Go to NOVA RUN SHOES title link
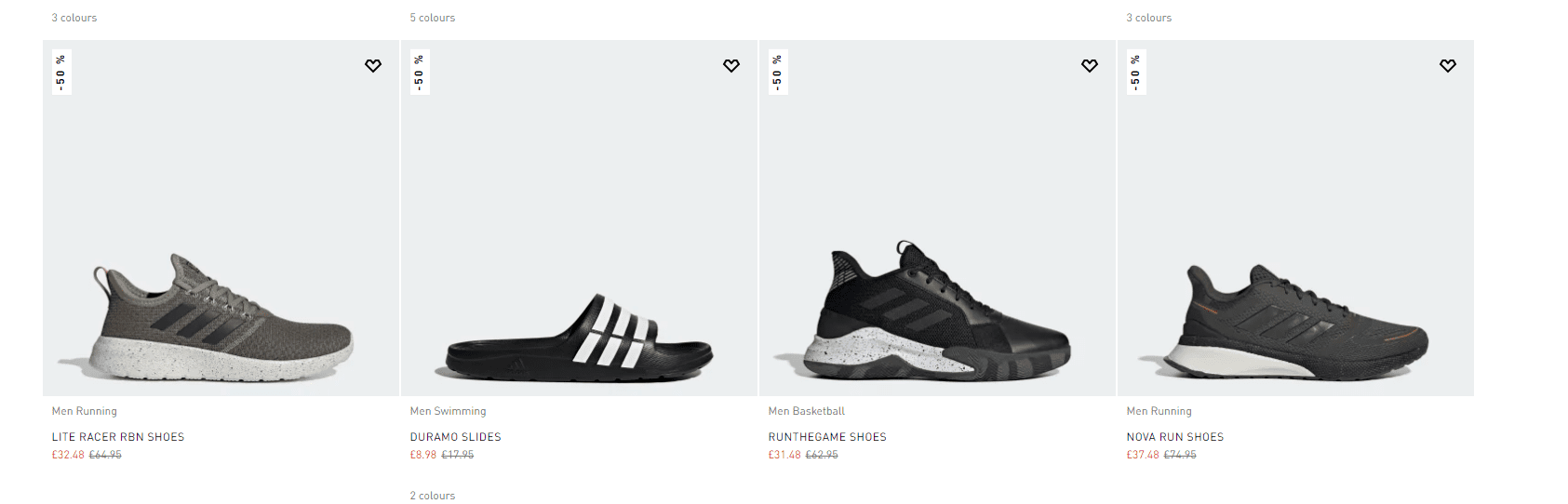Screen dimensions: 1568x504 pos(1175,437)
